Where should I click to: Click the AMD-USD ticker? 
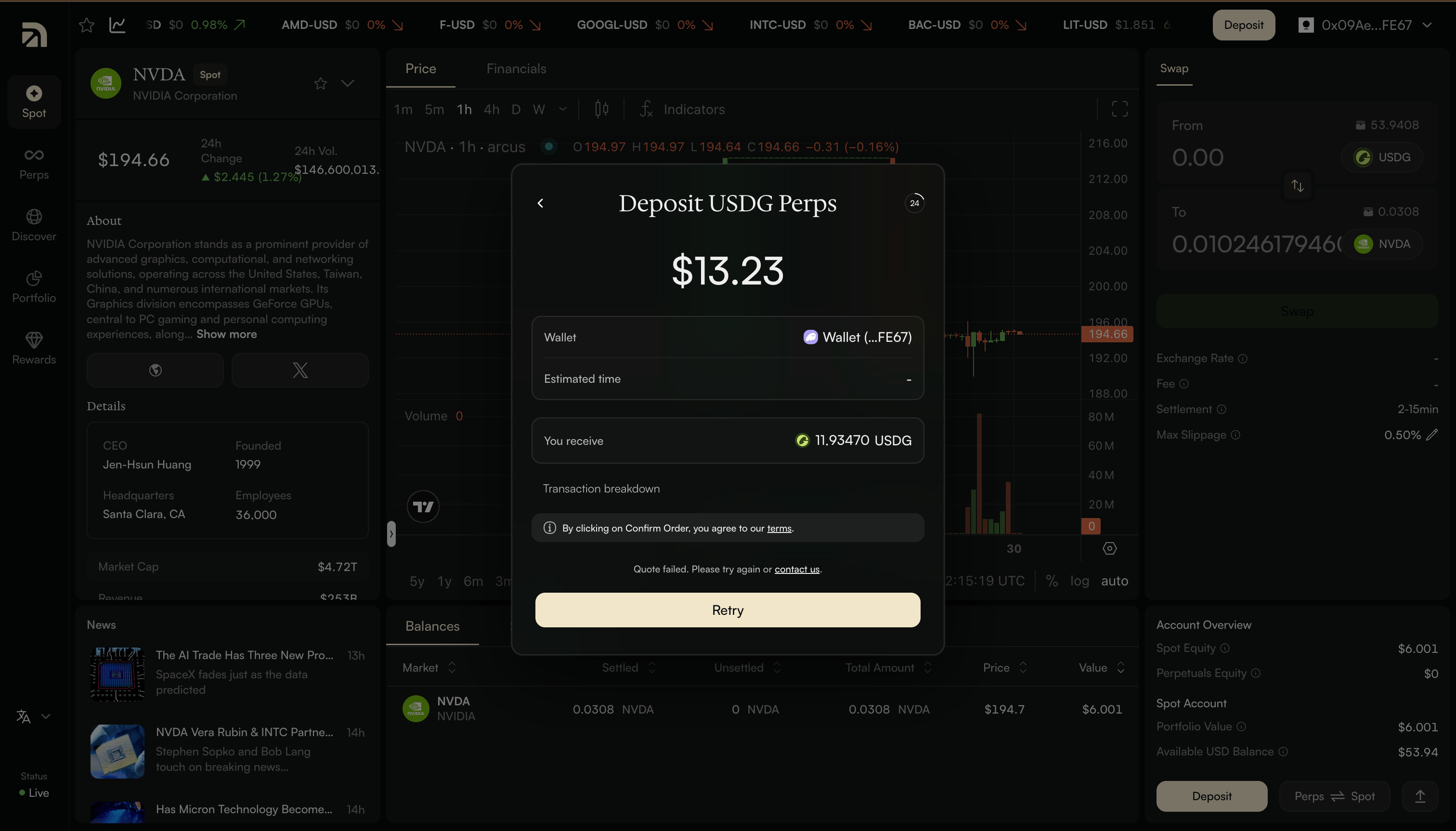tap(342, 25)
